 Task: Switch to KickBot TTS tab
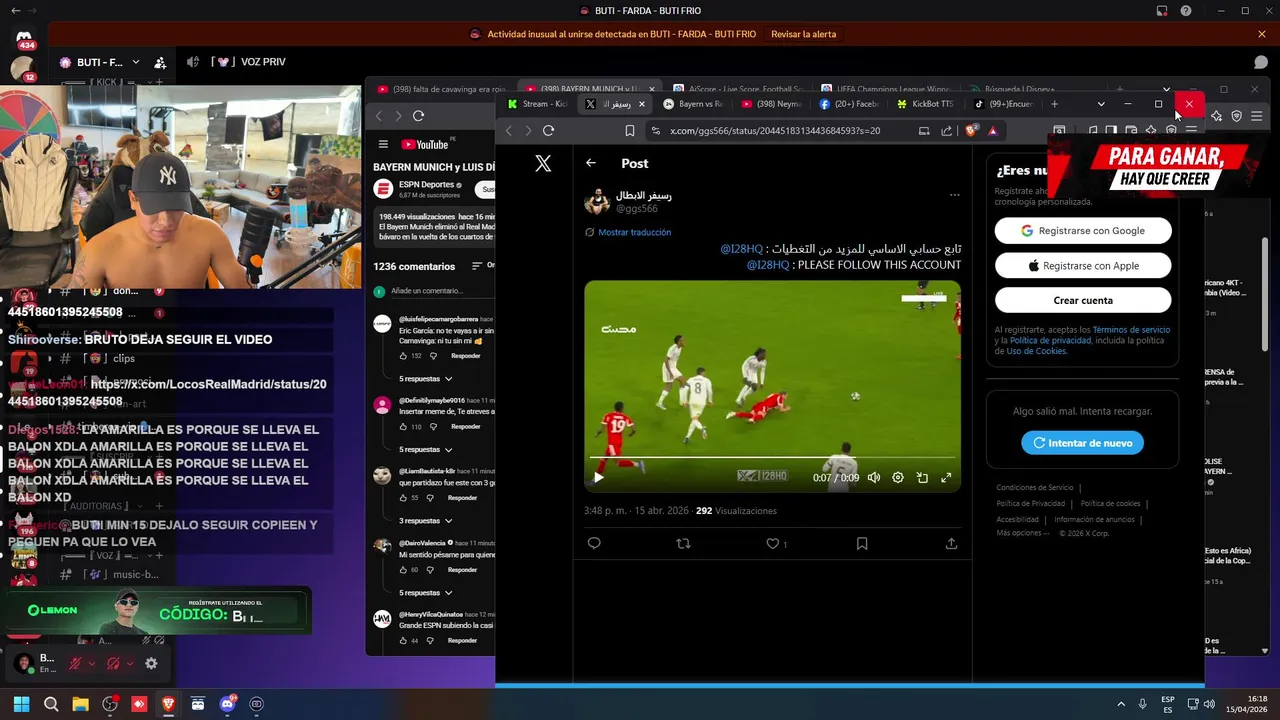927,104
